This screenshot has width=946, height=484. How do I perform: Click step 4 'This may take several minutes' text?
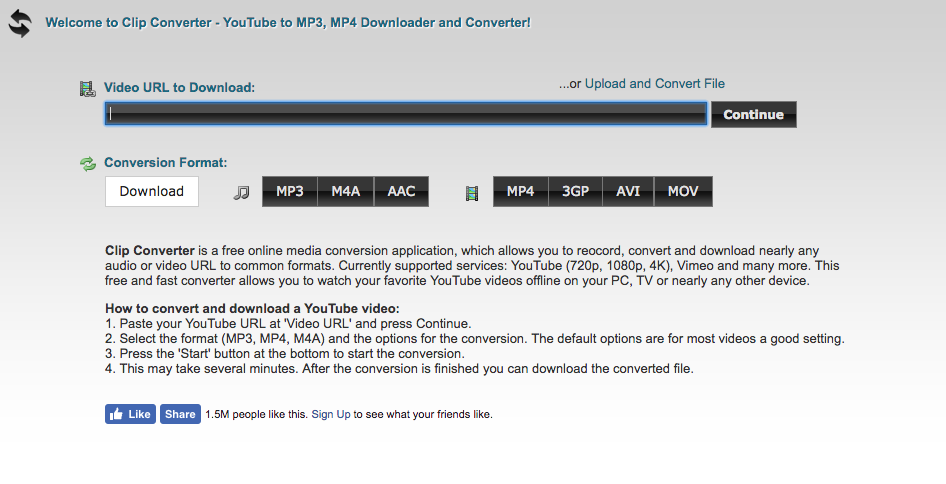pyautogui.click(x=399, y=369)
